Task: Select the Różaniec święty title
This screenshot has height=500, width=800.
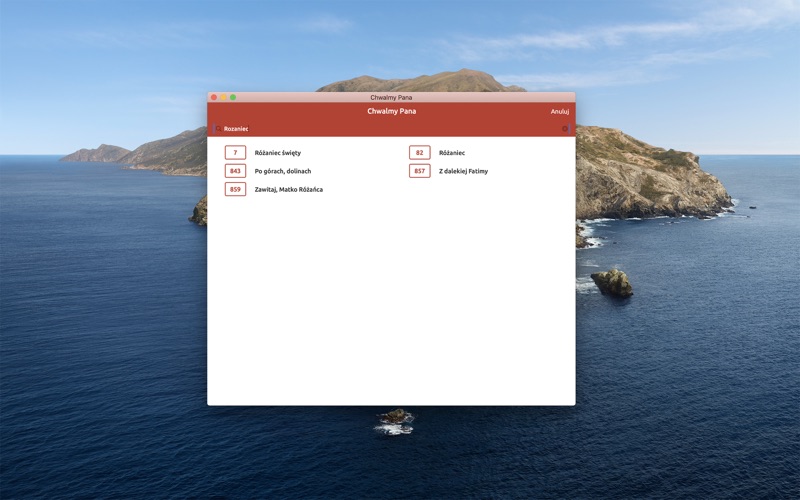Action: point(278,153)
